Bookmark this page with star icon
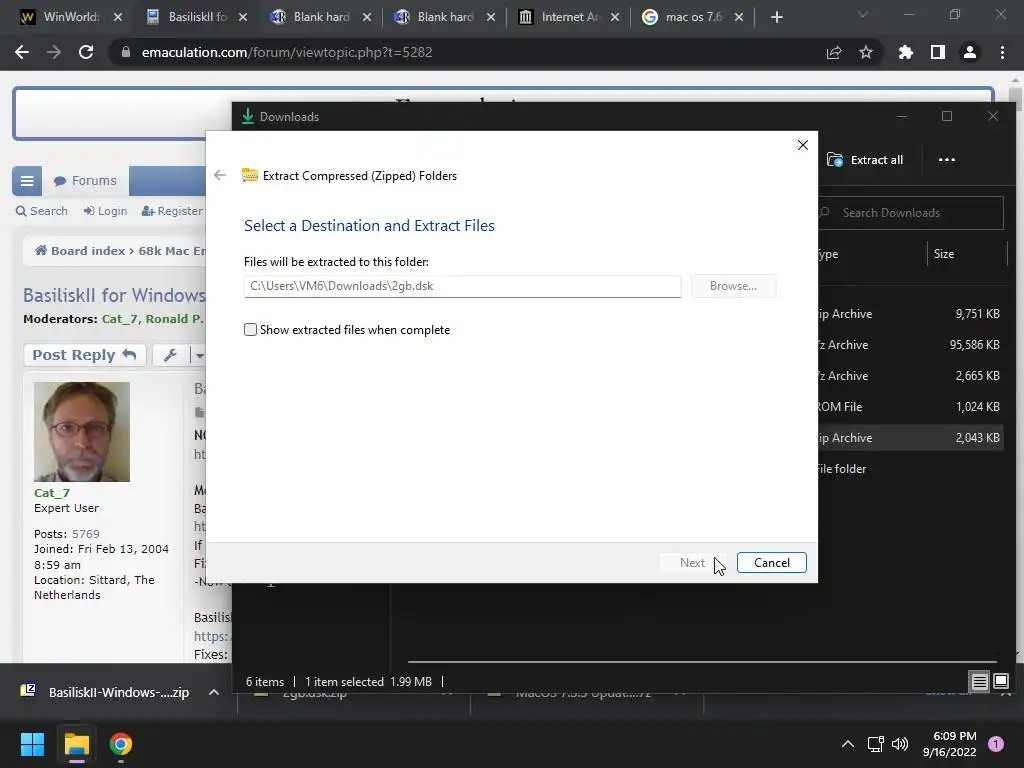 pos(866,52)
